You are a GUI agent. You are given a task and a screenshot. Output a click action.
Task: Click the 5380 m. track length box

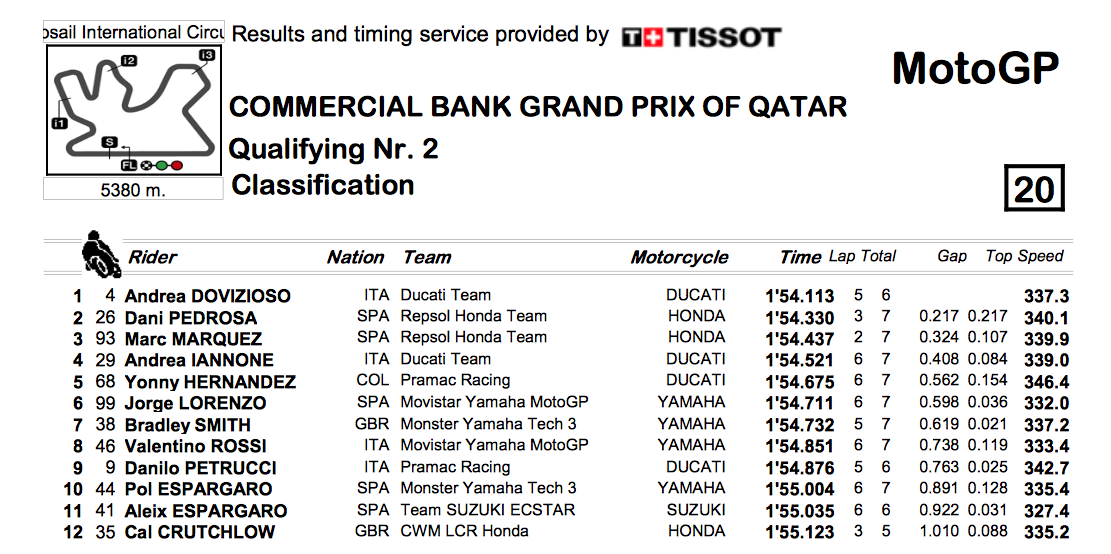[133, 189]
